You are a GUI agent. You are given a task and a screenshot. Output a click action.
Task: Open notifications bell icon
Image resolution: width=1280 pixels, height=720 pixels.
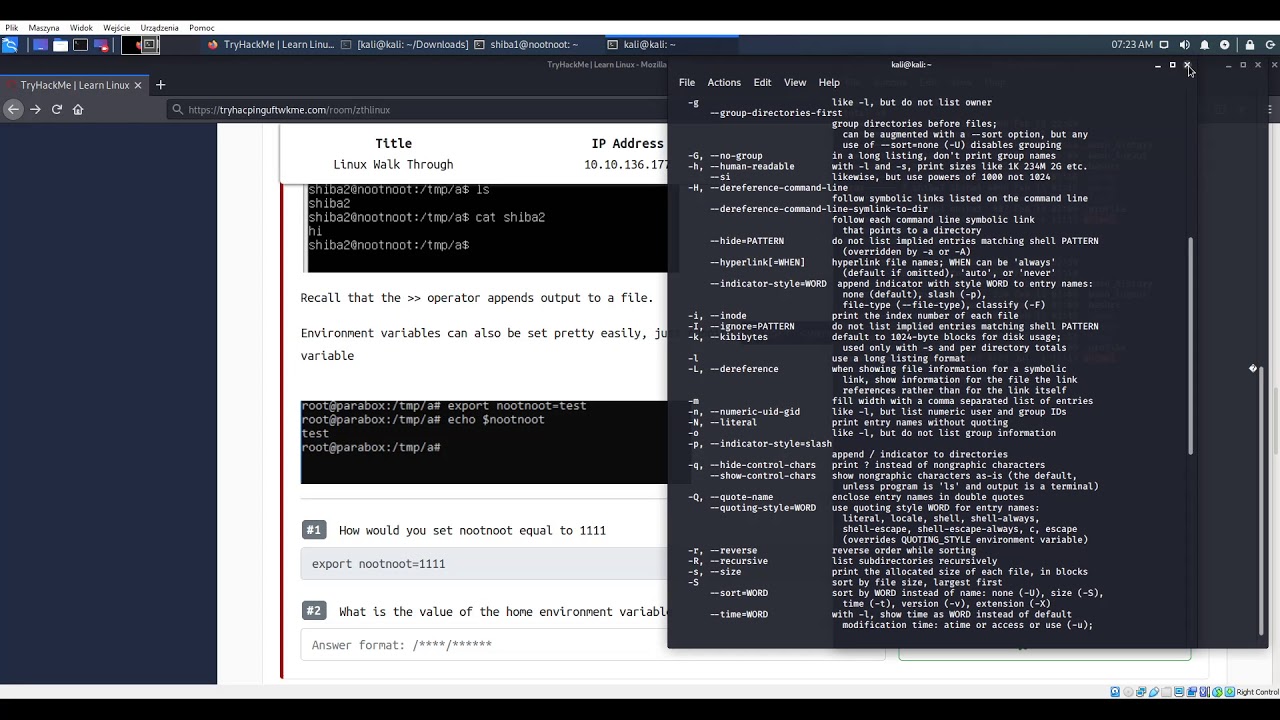coord(1205,45)
